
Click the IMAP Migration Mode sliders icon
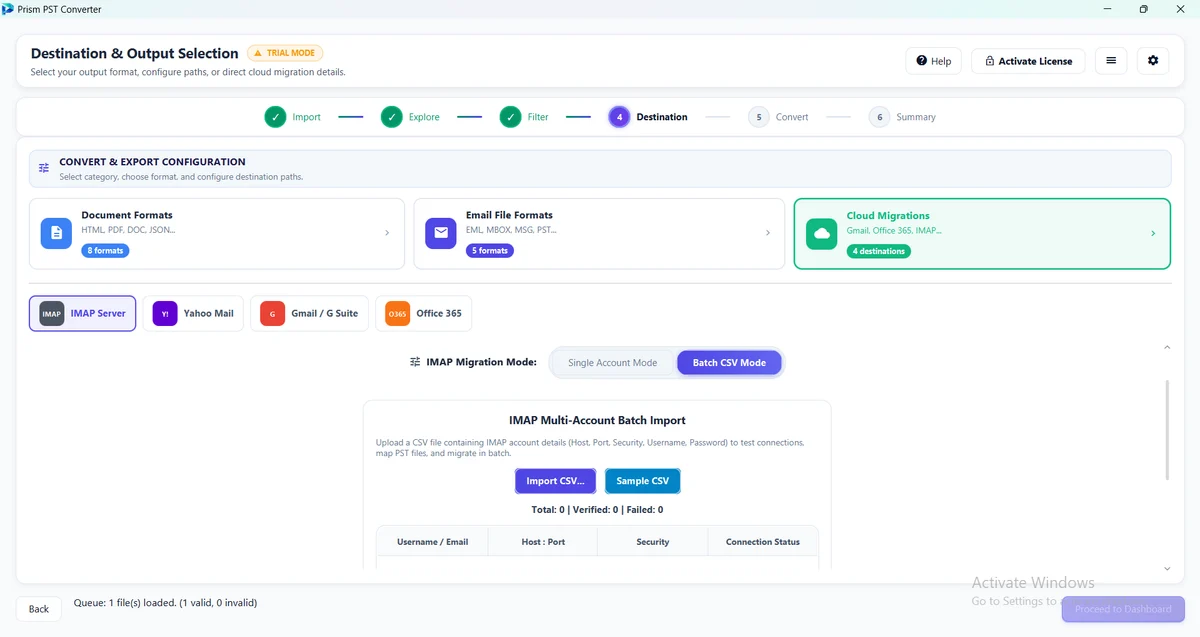415,362
